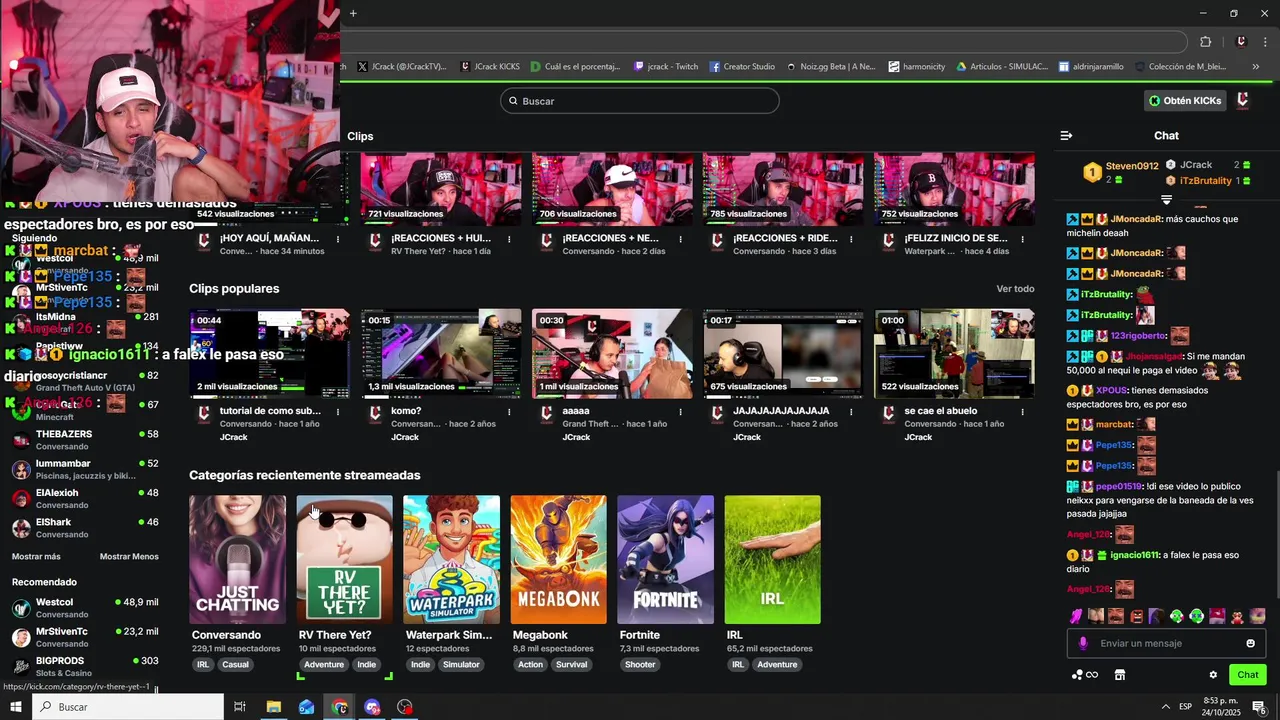Open THEBAZERS channel in the sidebar
1280x720 pixels.
coord(85,440)
